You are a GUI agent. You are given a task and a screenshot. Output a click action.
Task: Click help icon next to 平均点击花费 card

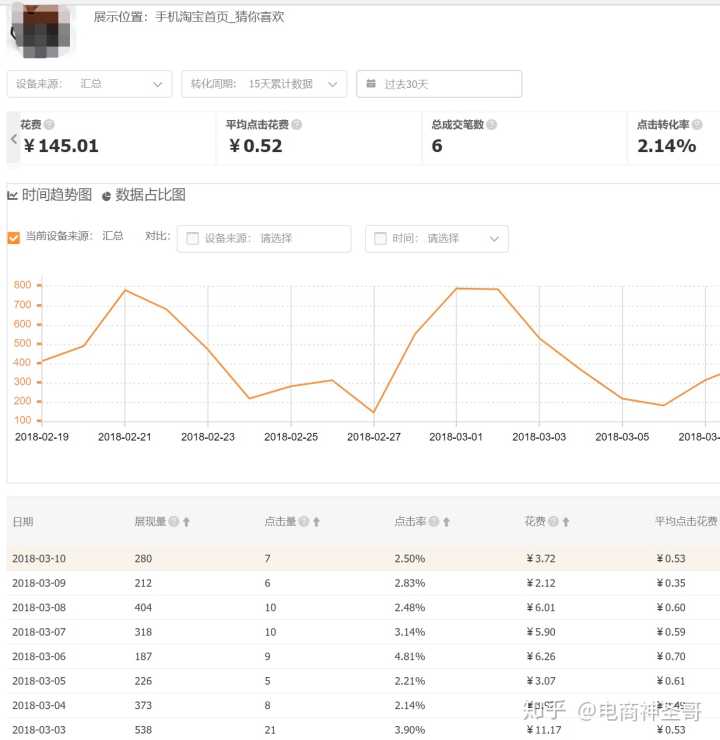coord(297,125)
